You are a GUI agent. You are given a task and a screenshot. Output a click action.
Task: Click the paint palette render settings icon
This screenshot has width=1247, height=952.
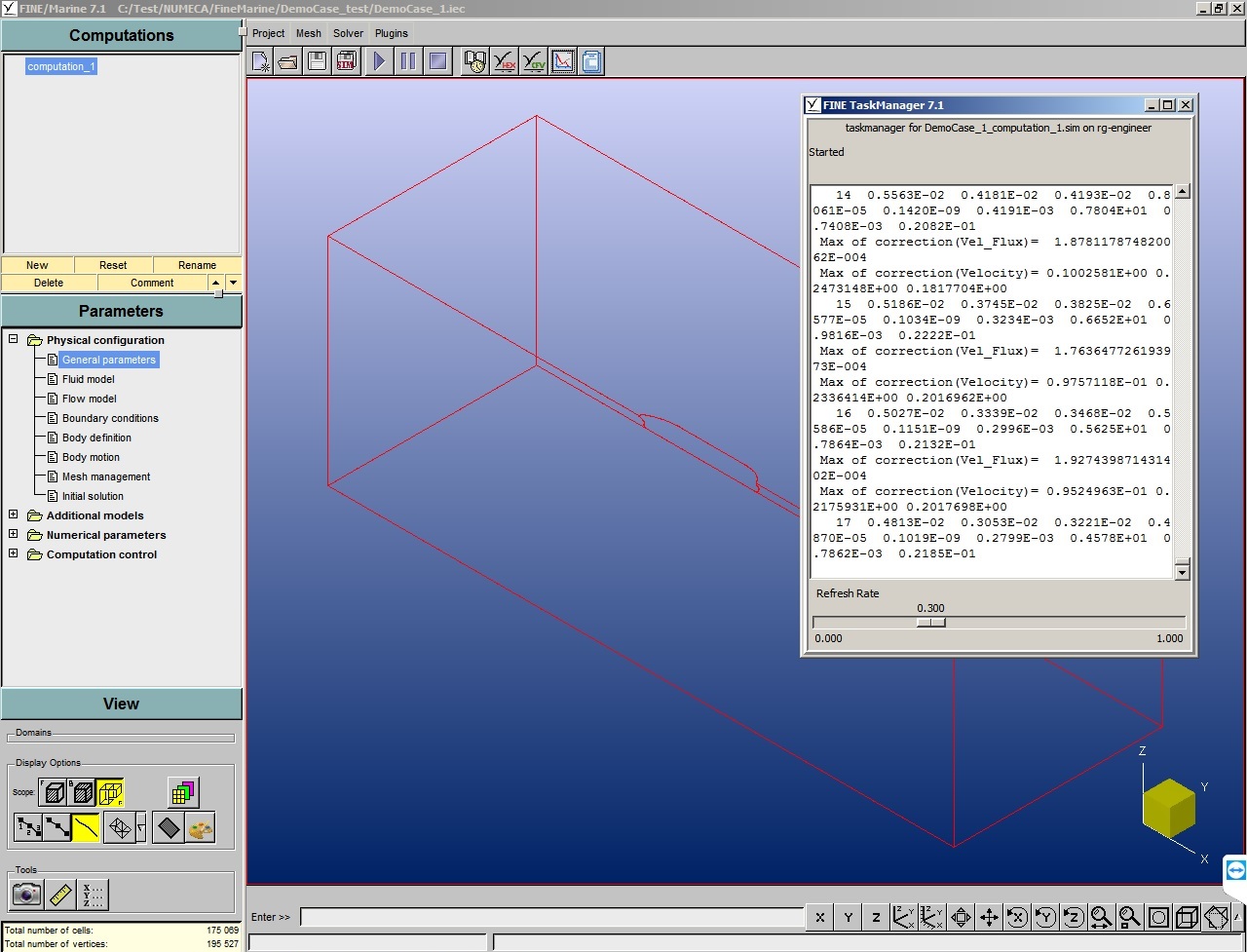(200, 828)
